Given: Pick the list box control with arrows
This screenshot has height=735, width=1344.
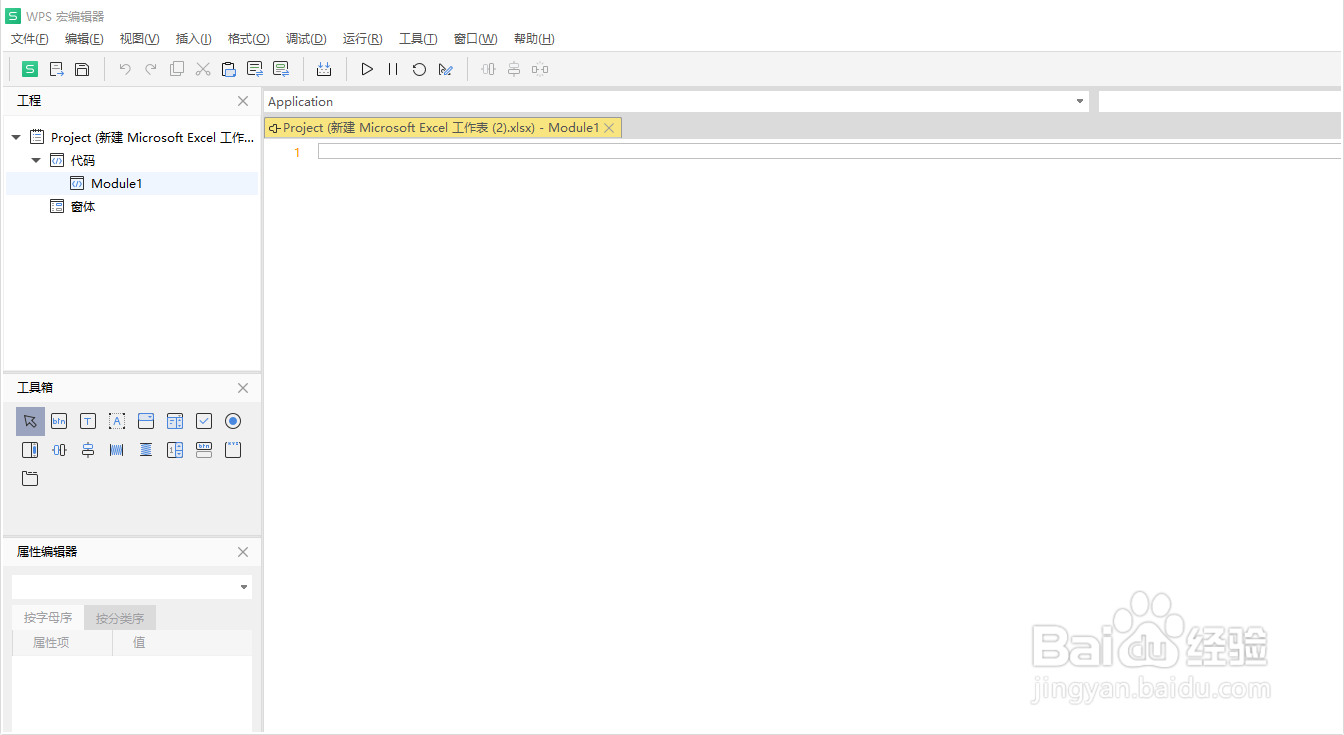Looking at the screenshot, I should pos(175,421).
